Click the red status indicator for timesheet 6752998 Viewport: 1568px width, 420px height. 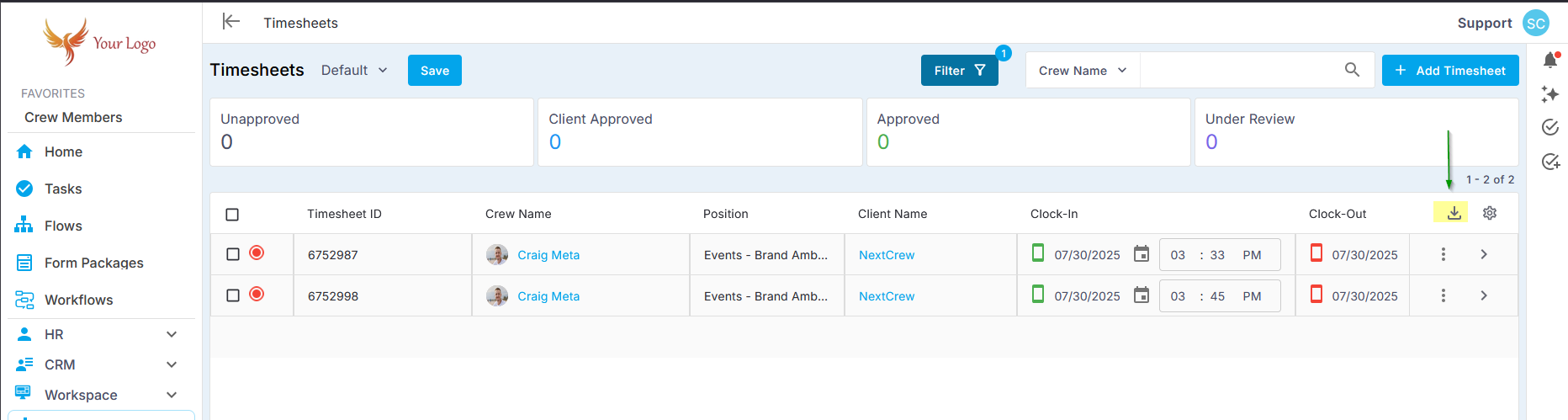pyautogui.click(x=257, y=294)
